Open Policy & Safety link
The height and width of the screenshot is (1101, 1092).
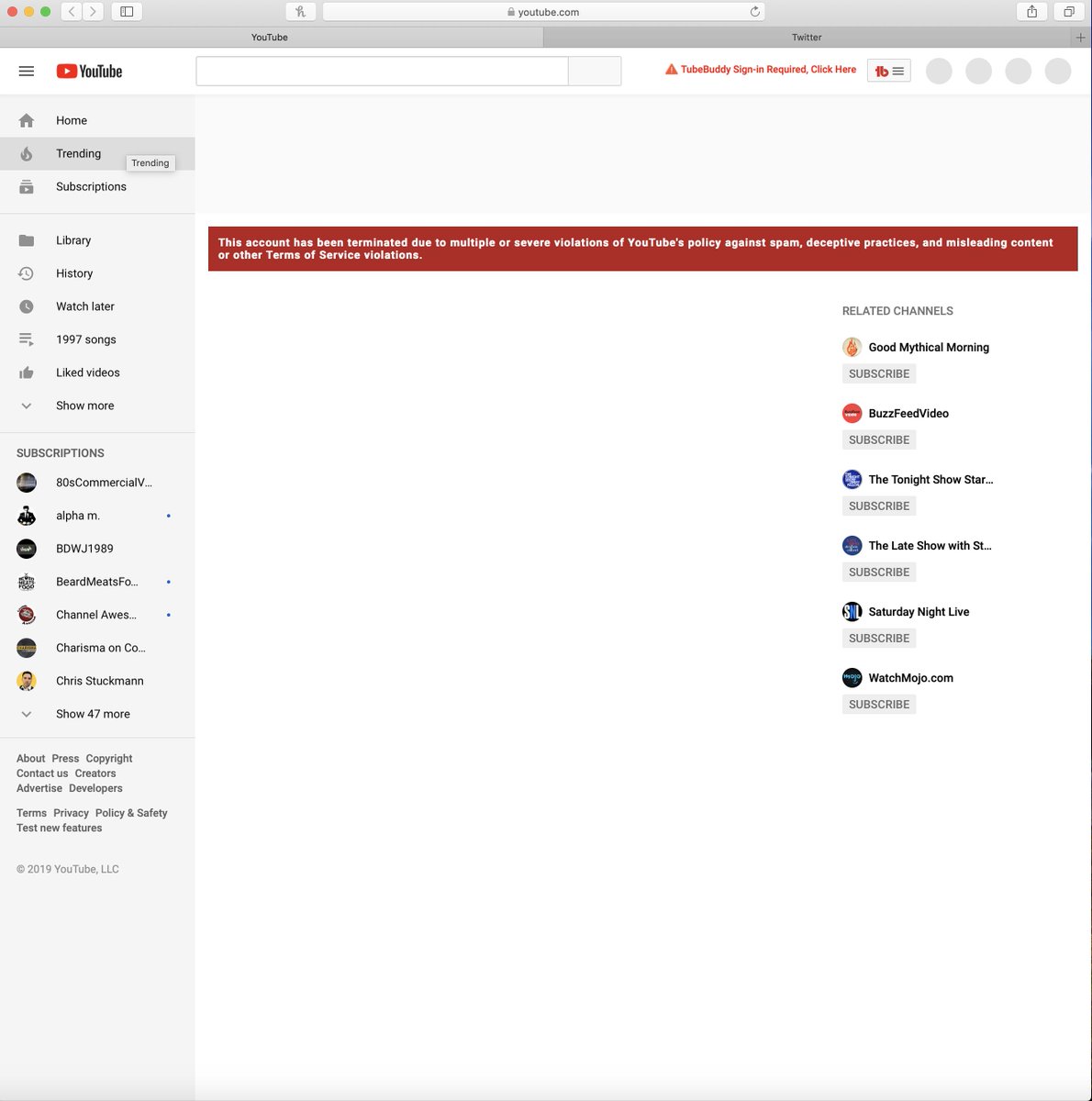131,813
